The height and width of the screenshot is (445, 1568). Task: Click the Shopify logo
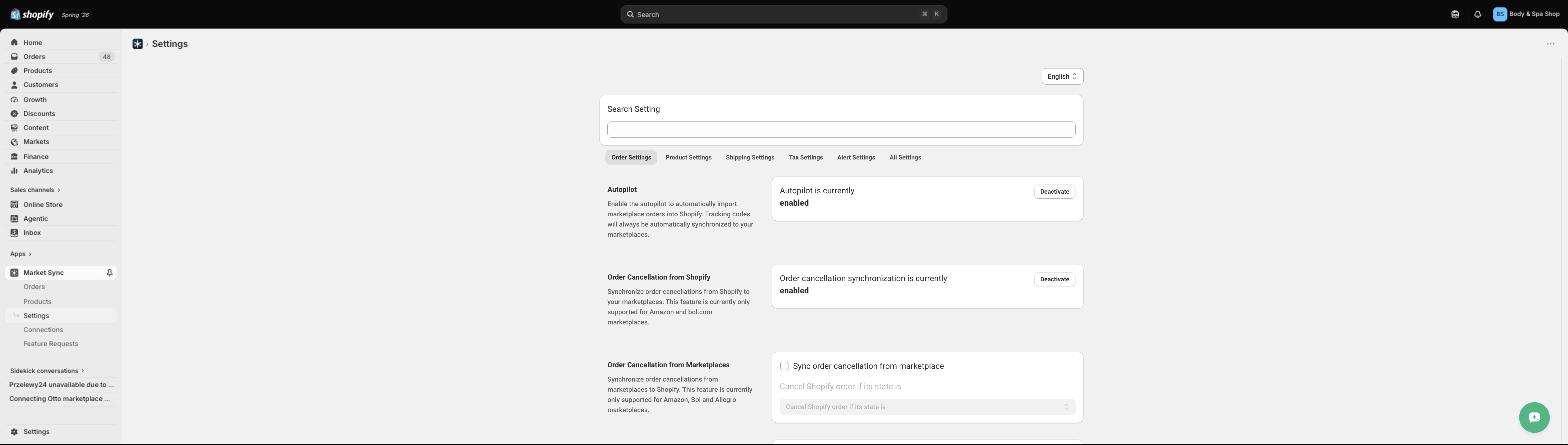tap(32, 14)
